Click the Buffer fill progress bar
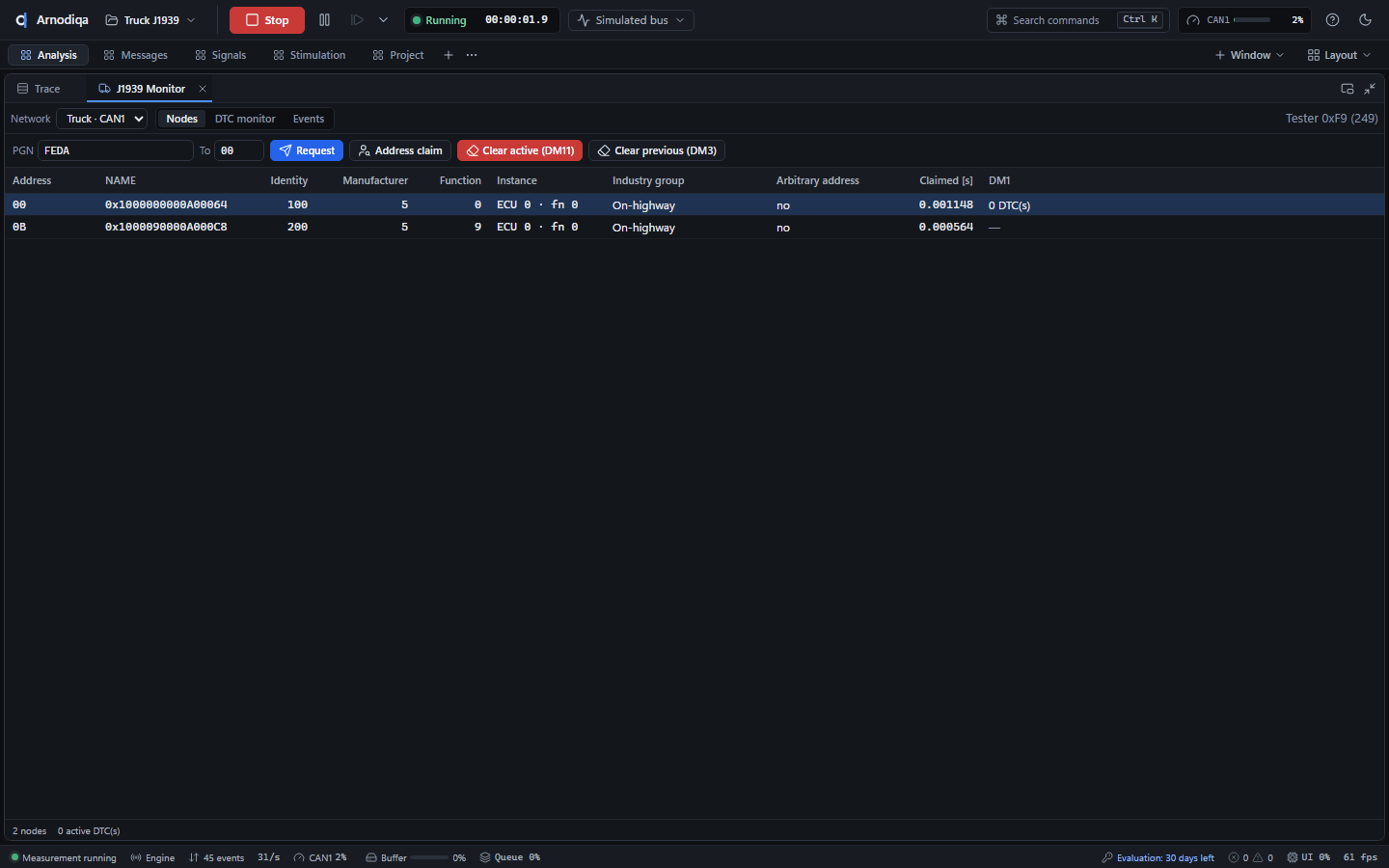 tap(429, 857)
